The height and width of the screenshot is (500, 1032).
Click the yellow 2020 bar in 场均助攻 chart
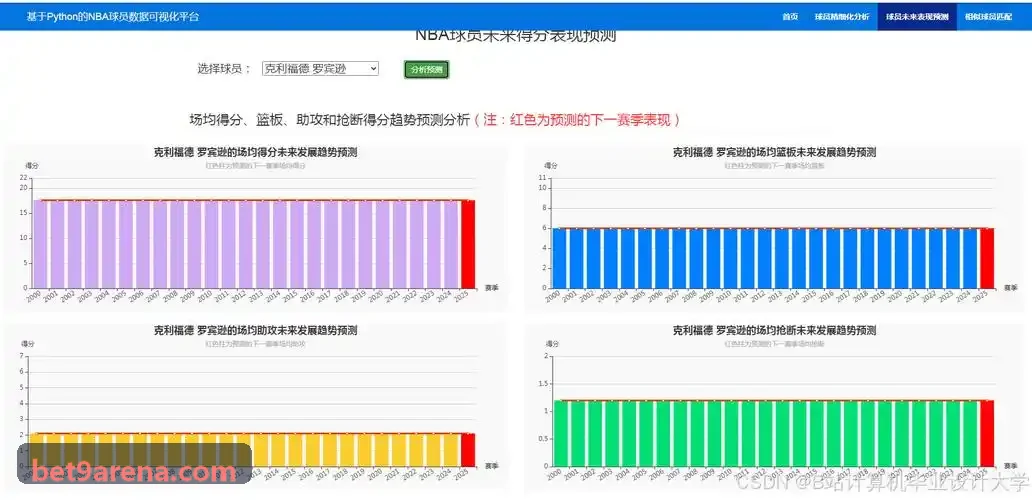point(382,450)
